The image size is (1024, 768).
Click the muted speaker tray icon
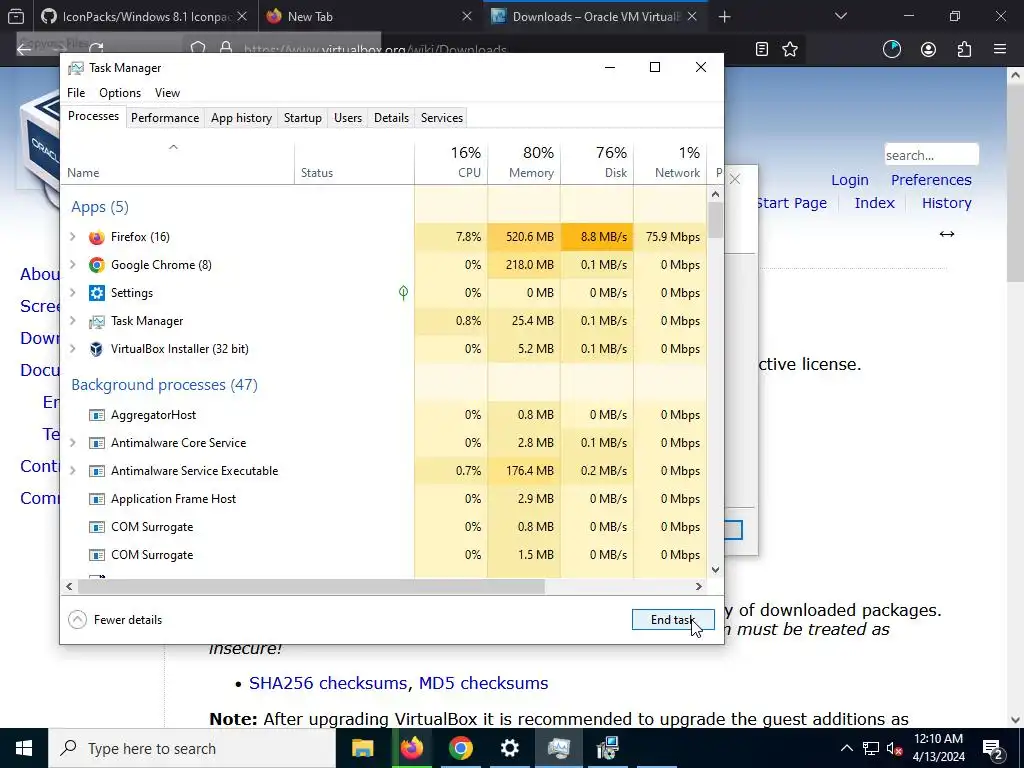[x=894, y=748]
